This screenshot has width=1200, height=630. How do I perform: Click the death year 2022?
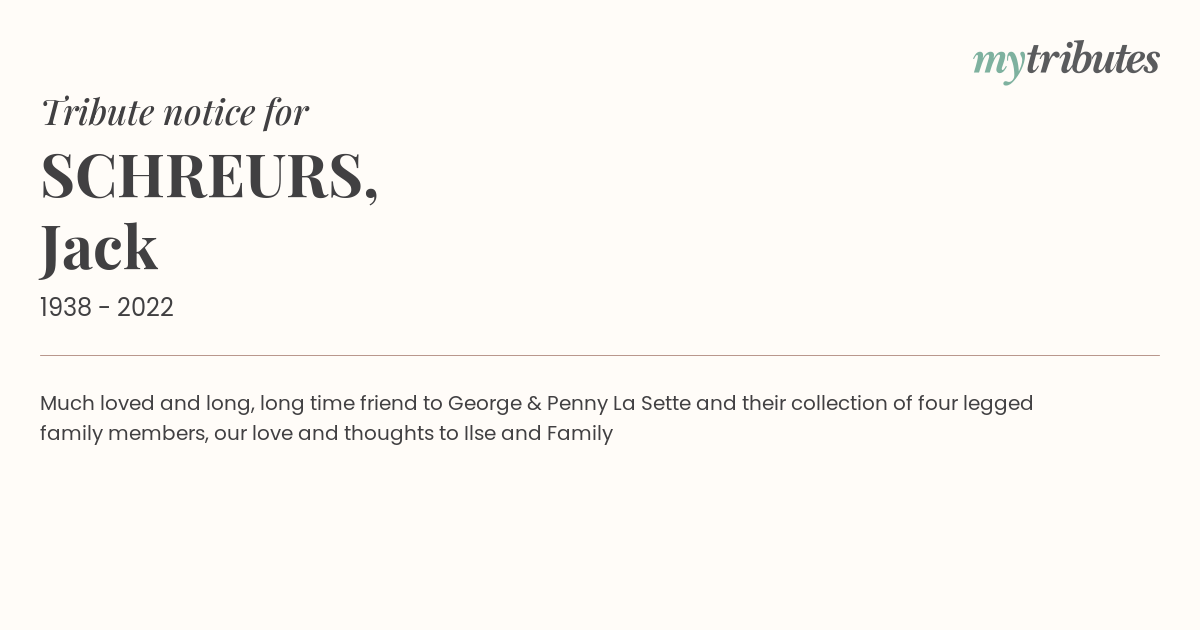145,308
